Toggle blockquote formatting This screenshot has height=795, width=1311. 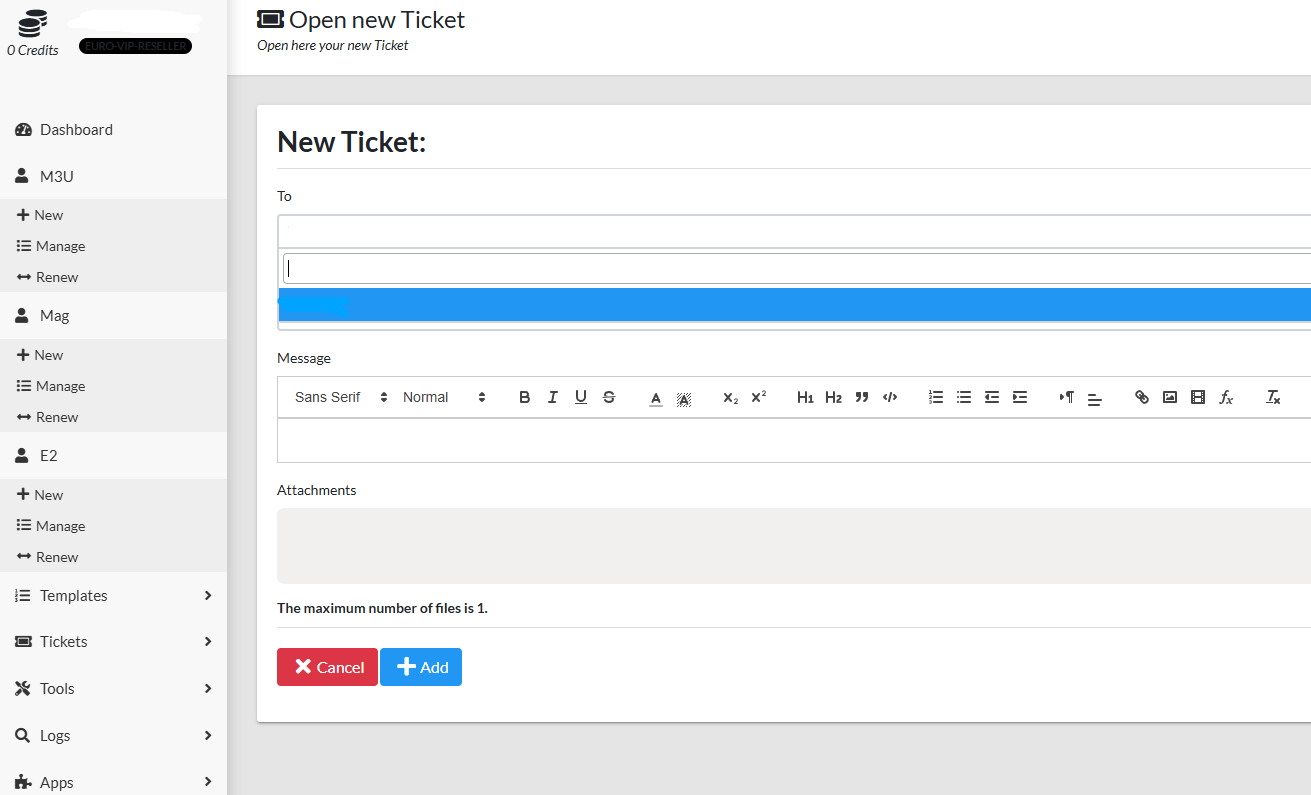click(x=861, y=397)
